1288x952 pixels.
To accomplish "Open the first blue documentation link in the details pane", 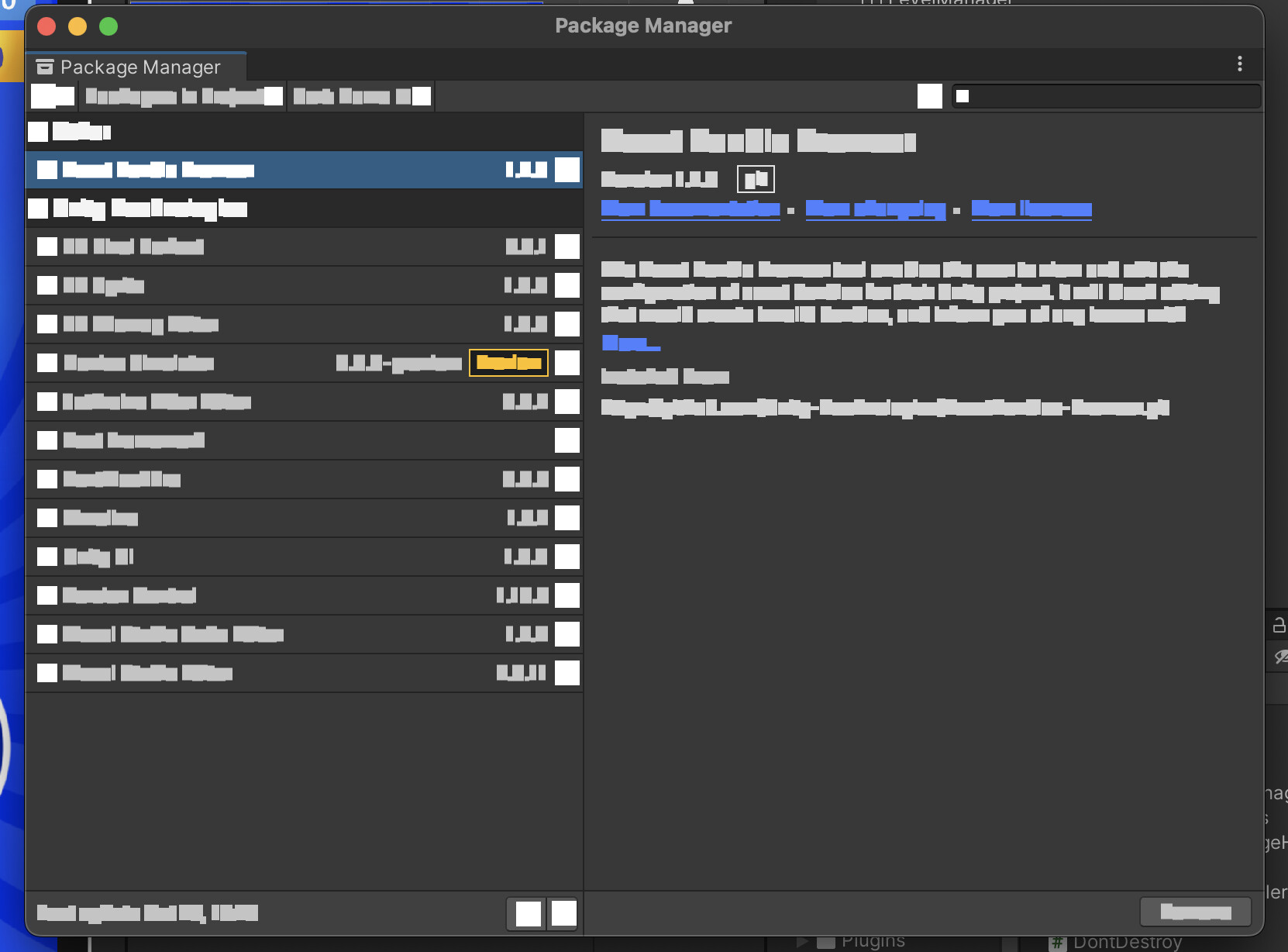I will [690, 209].
